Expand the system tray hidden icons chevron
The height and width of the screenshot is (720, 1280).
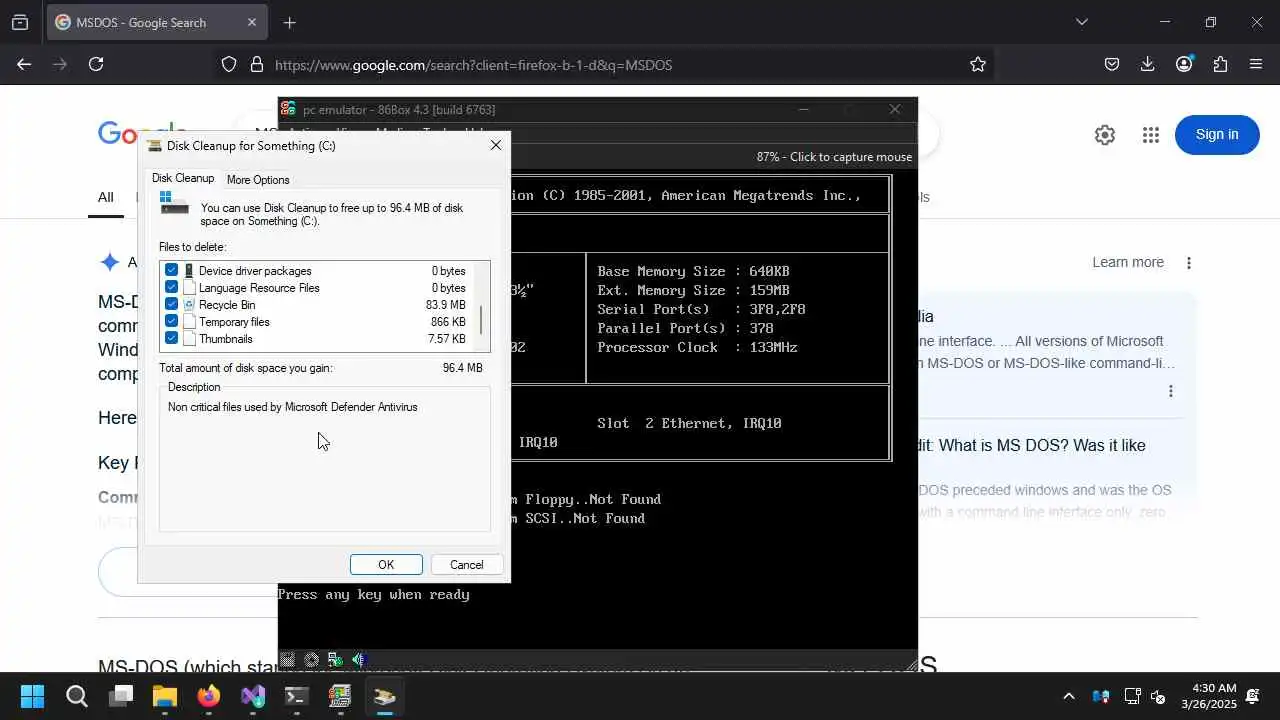(1069, 696)
